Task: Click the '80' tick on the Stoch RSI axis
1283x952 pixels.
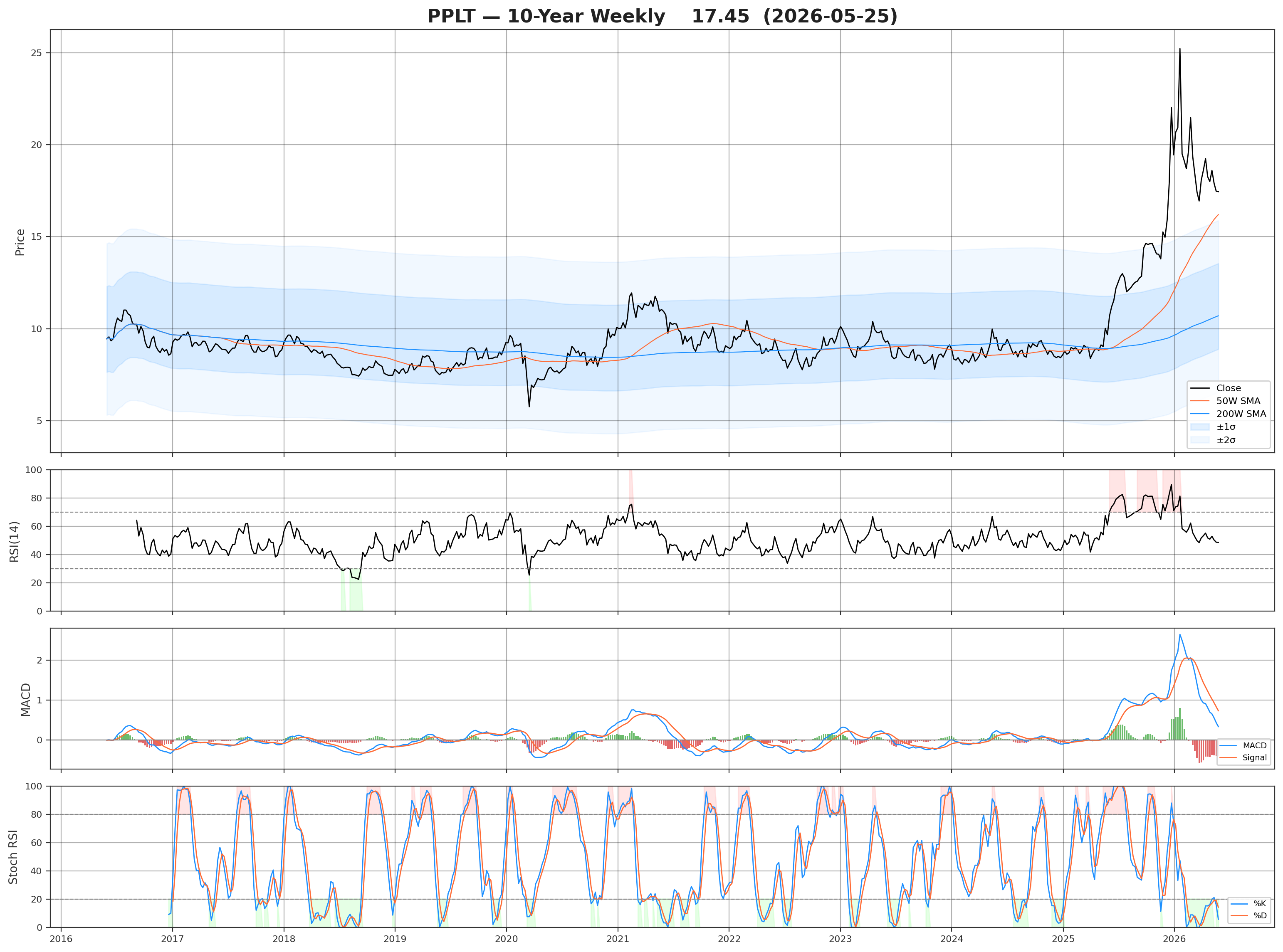Action: coord(36,815)
